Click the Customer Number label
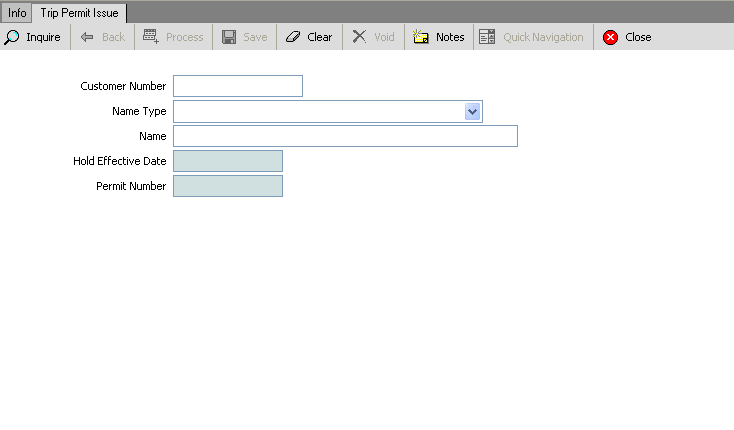 click(x=123, y=86)
